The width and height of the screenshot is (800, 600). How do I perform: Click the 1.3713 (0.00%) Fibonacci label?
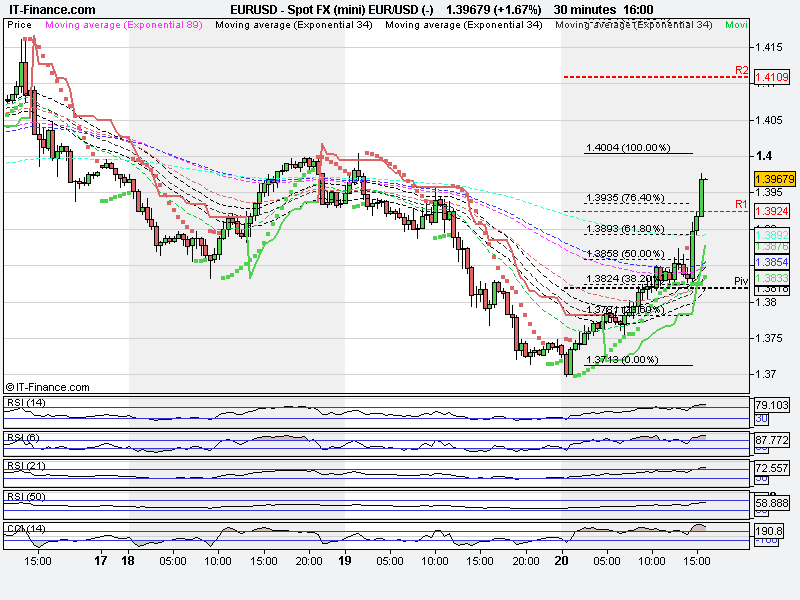pyautogui.click(x=622, y=359)
